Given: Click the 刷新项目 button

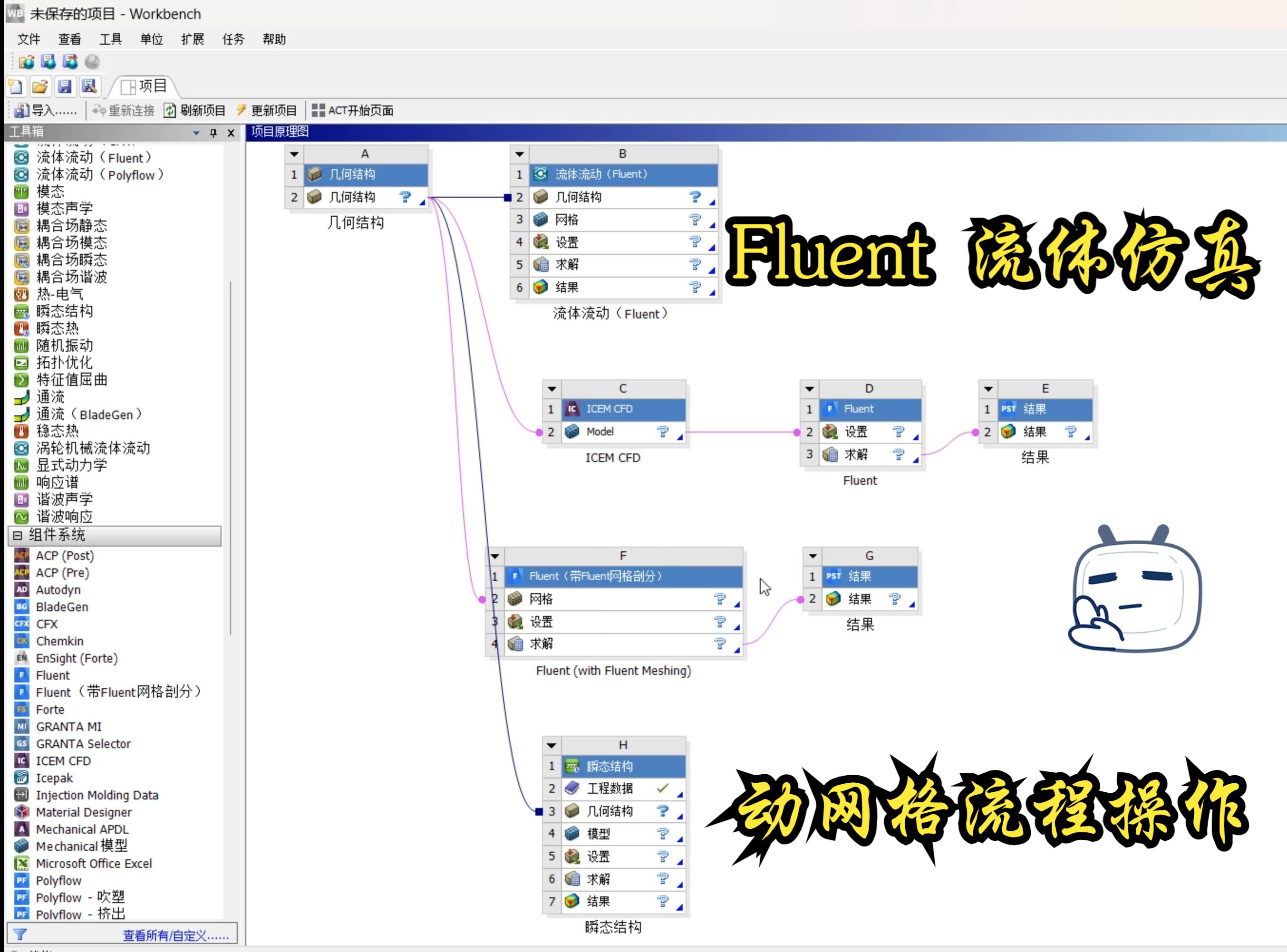Looking at the screenshot, I should (194, 111).
